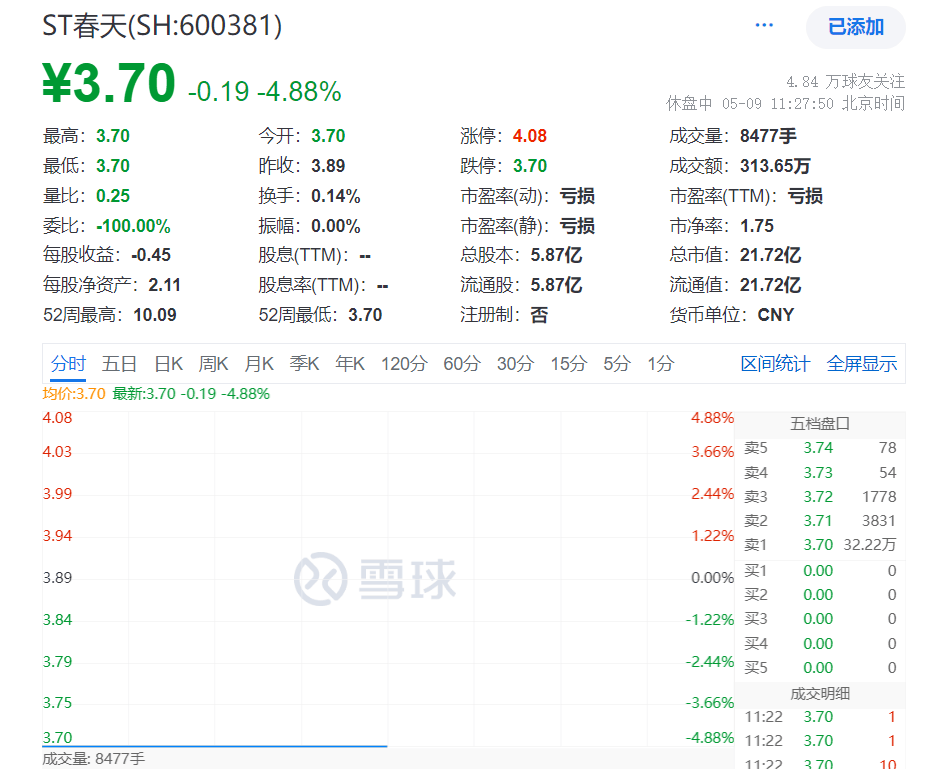The height and width of the screenshot is (769, 939).
Task: Switch to the 分时 chart tab
Action: pyautogui.click(x=68, y=364)
